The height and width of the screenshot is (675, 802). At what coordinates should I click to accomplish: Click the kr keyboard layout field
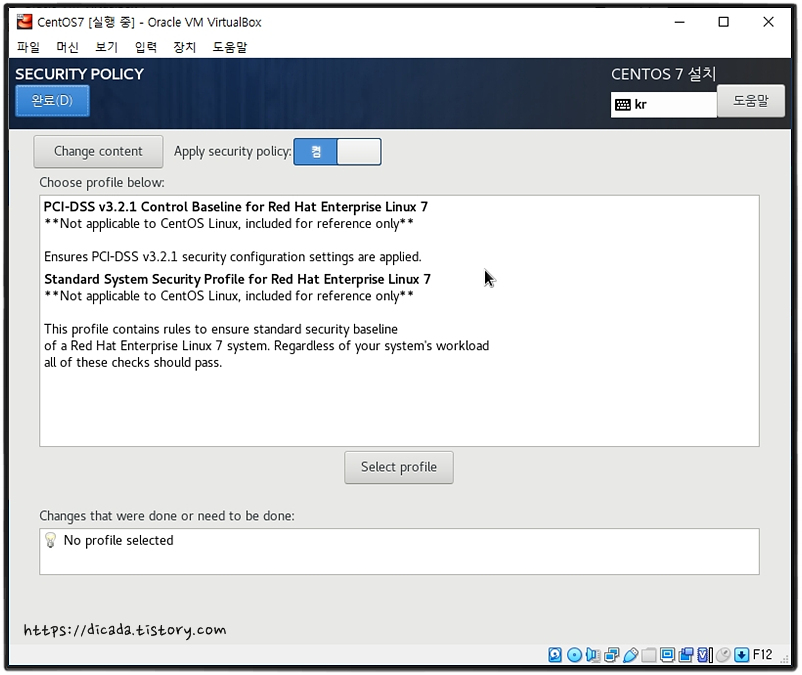664,105
